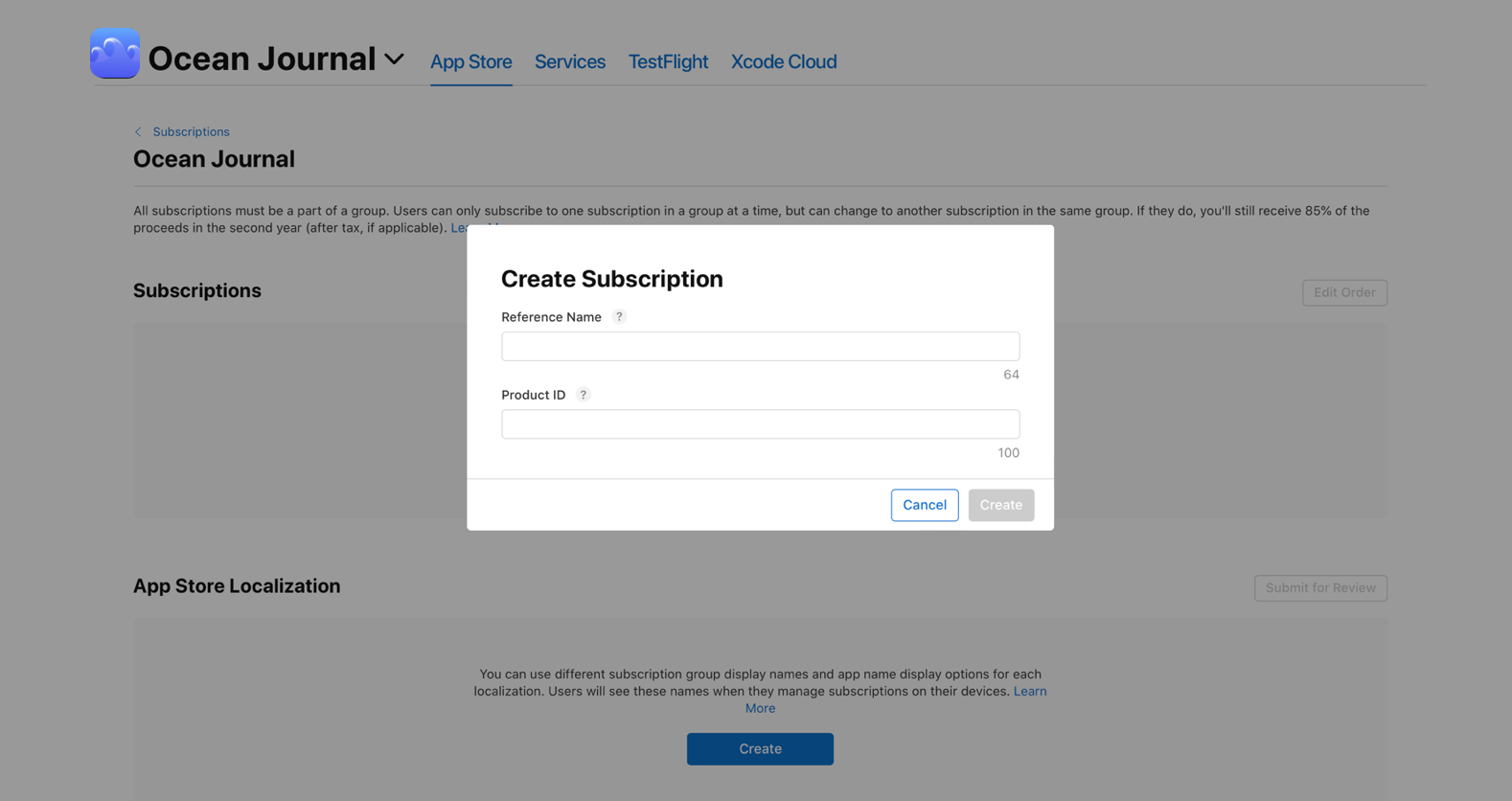Click the back chevron beside Subscriptions

point(138,131)
